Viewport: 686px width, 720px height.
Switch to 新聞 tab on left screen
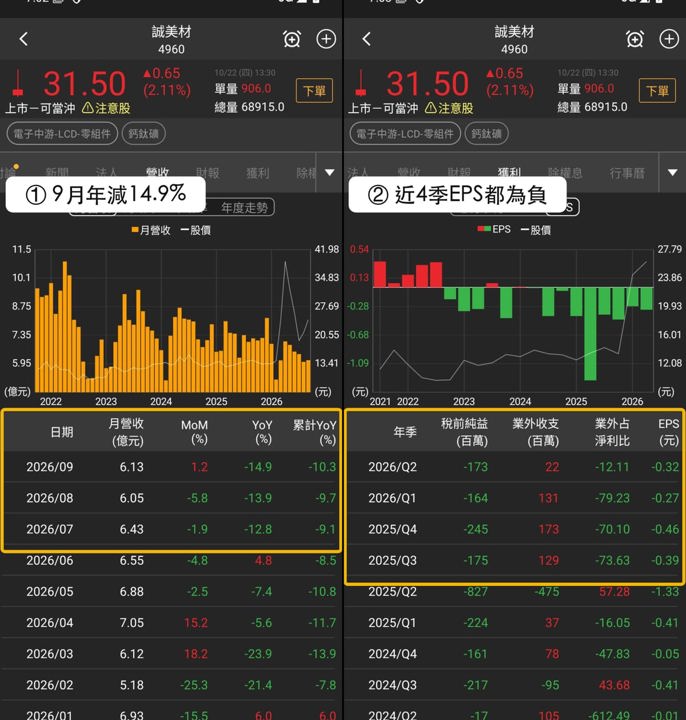click(57, 173)
